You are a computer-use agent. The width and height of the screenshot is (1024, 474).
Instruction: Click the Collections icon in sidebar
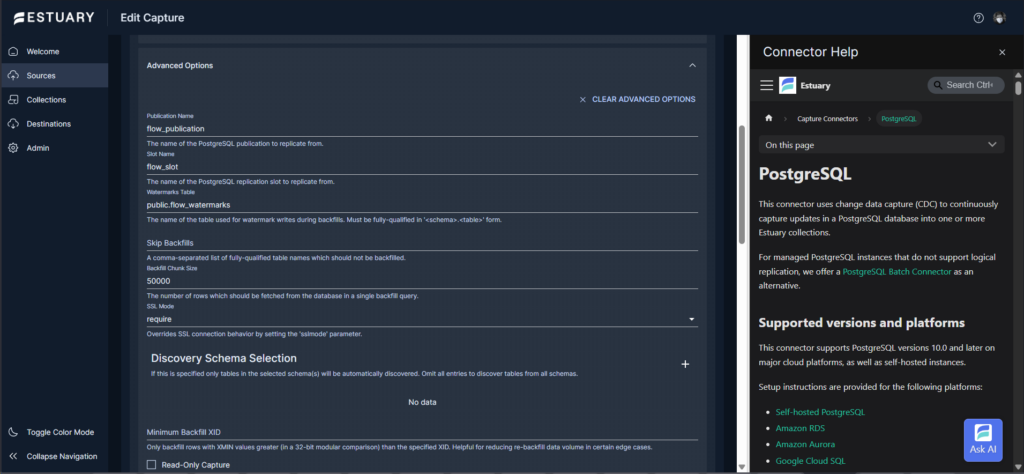[13, 100]
